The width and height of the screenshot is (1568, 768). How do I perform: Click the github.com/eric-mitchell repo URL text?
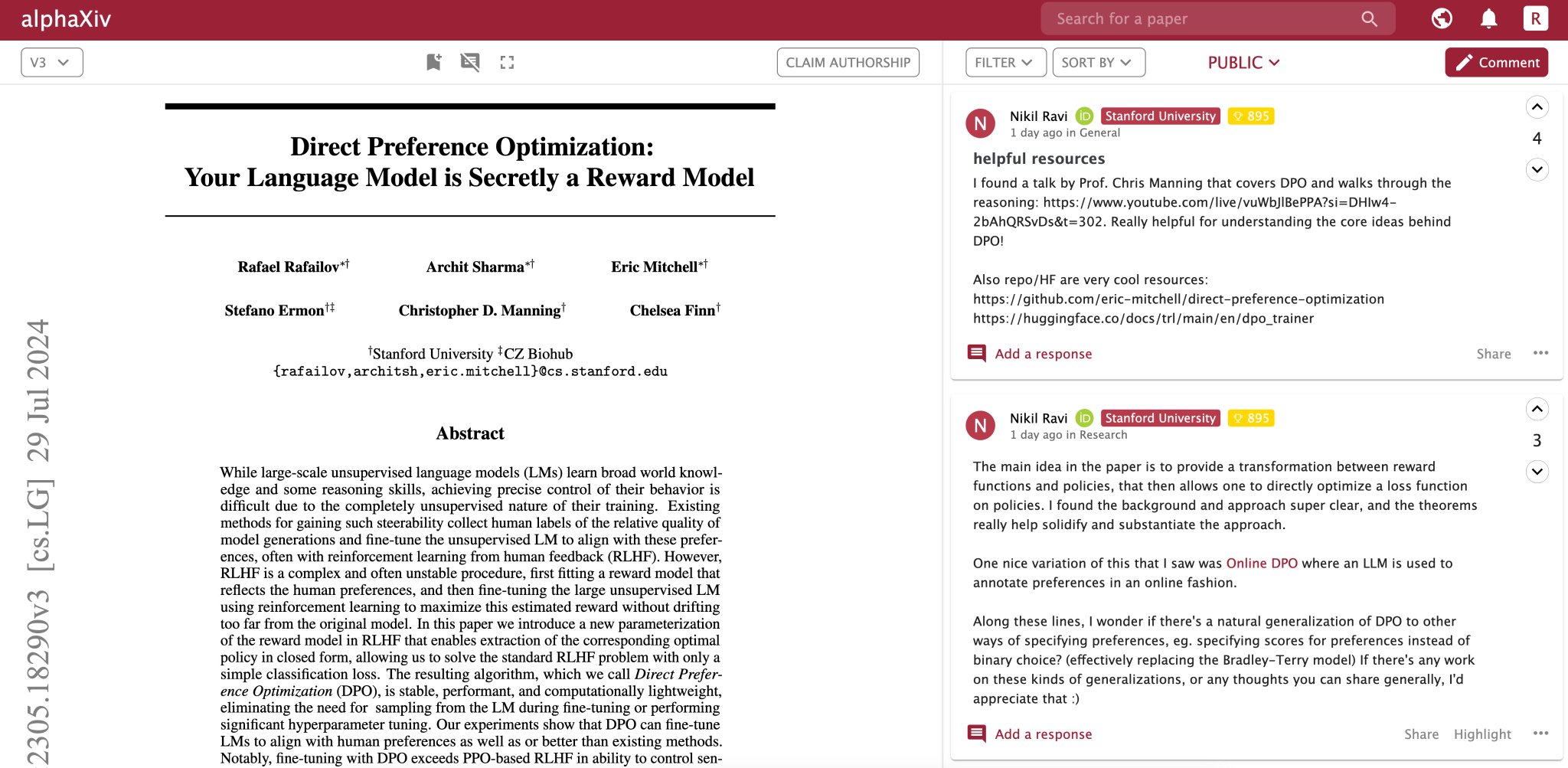(x=1178, y=299)
